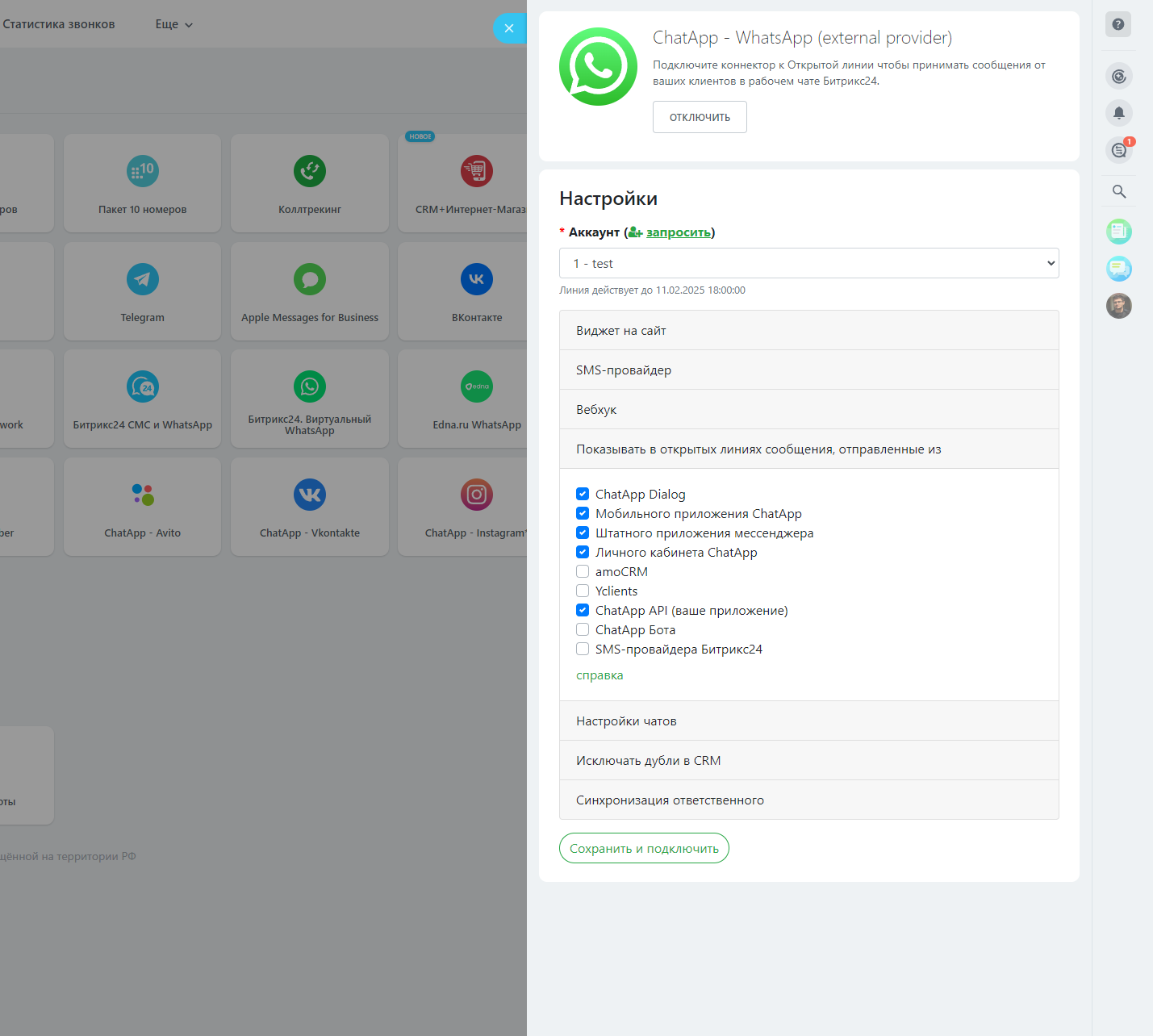Click the Telegram connector icon
Viewport: 1153px width, 1036px height.
pyautogui.click(x=143, y=279)
